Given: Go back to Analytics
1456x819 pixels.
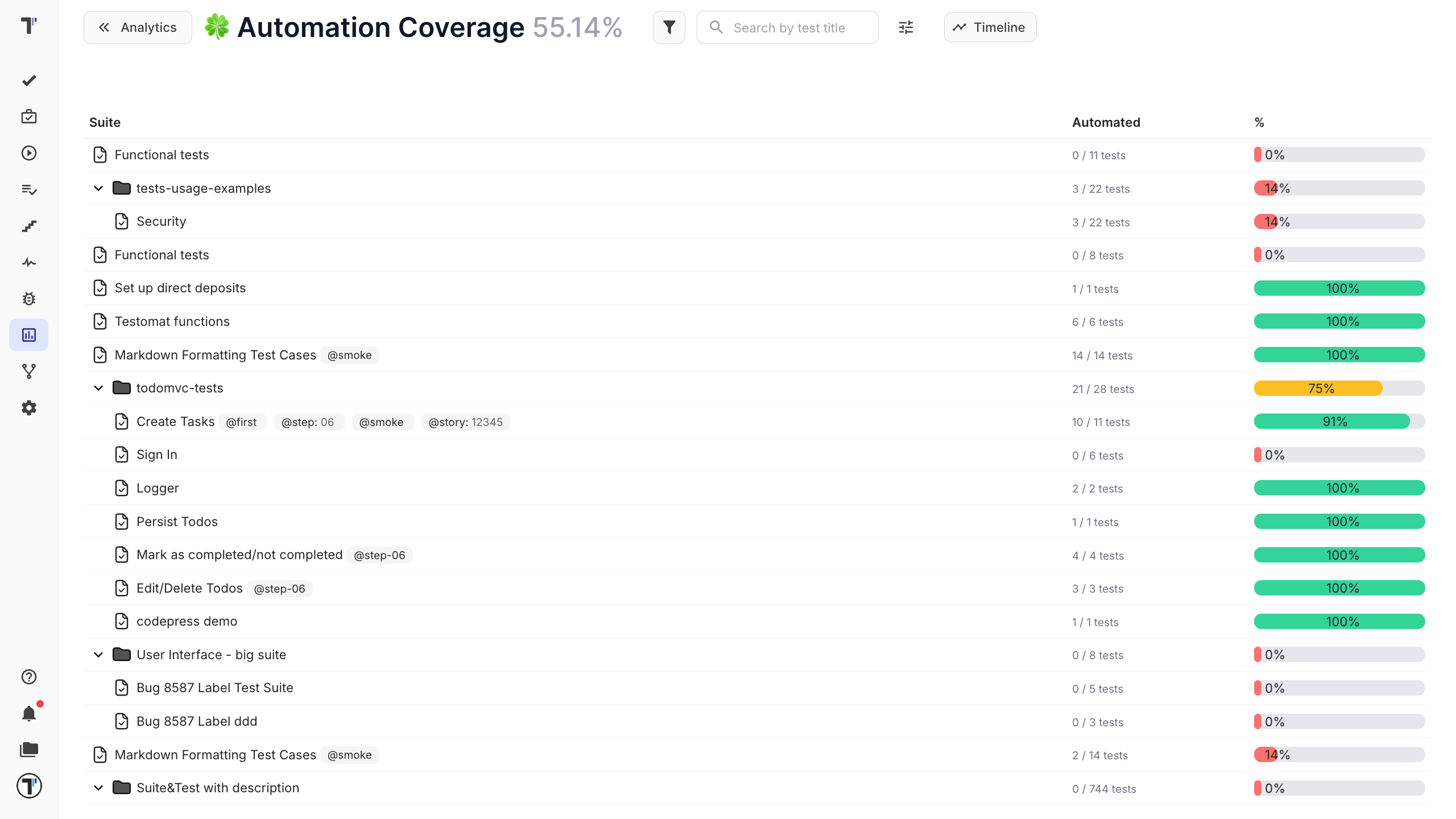Looking at the screenshot, I should pyautogui.click(x=138, y=27).
